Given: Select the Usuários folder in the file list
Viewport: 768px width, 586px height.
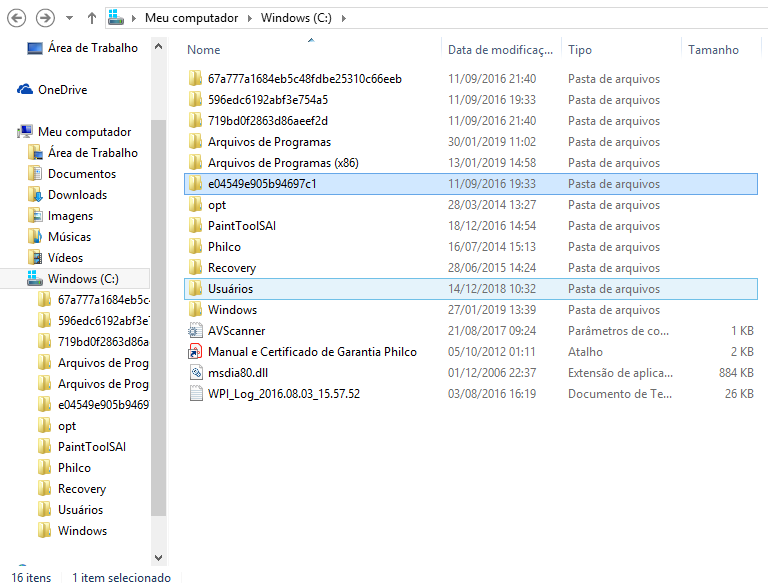Looking at the screenshot, I should [x=471, y=289].
